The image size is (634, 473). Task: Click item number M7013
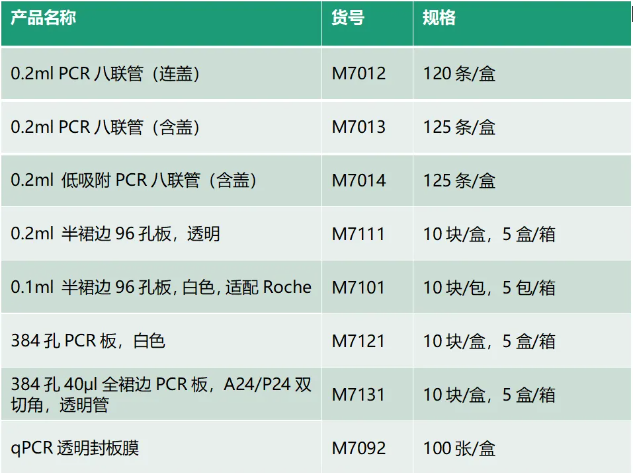(x=359, y=127)
